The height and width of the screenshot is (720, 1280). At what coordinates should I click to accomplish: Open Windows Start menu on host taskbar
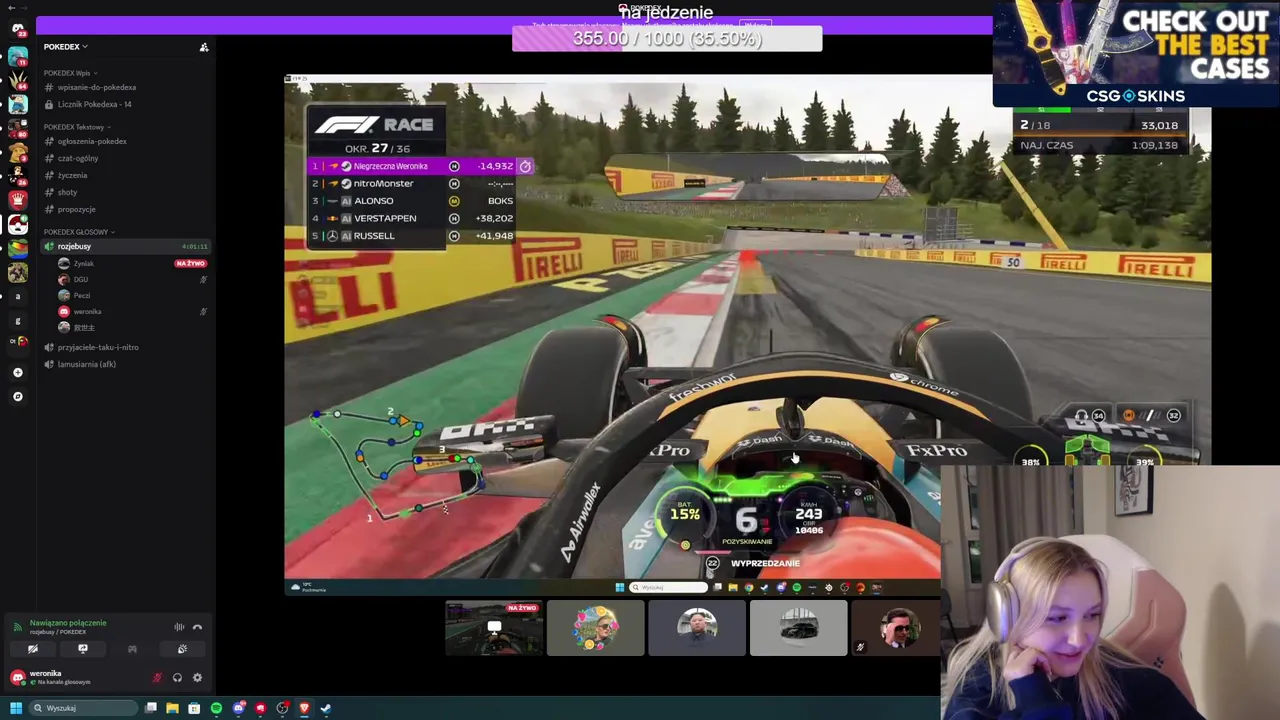[15, 708]
